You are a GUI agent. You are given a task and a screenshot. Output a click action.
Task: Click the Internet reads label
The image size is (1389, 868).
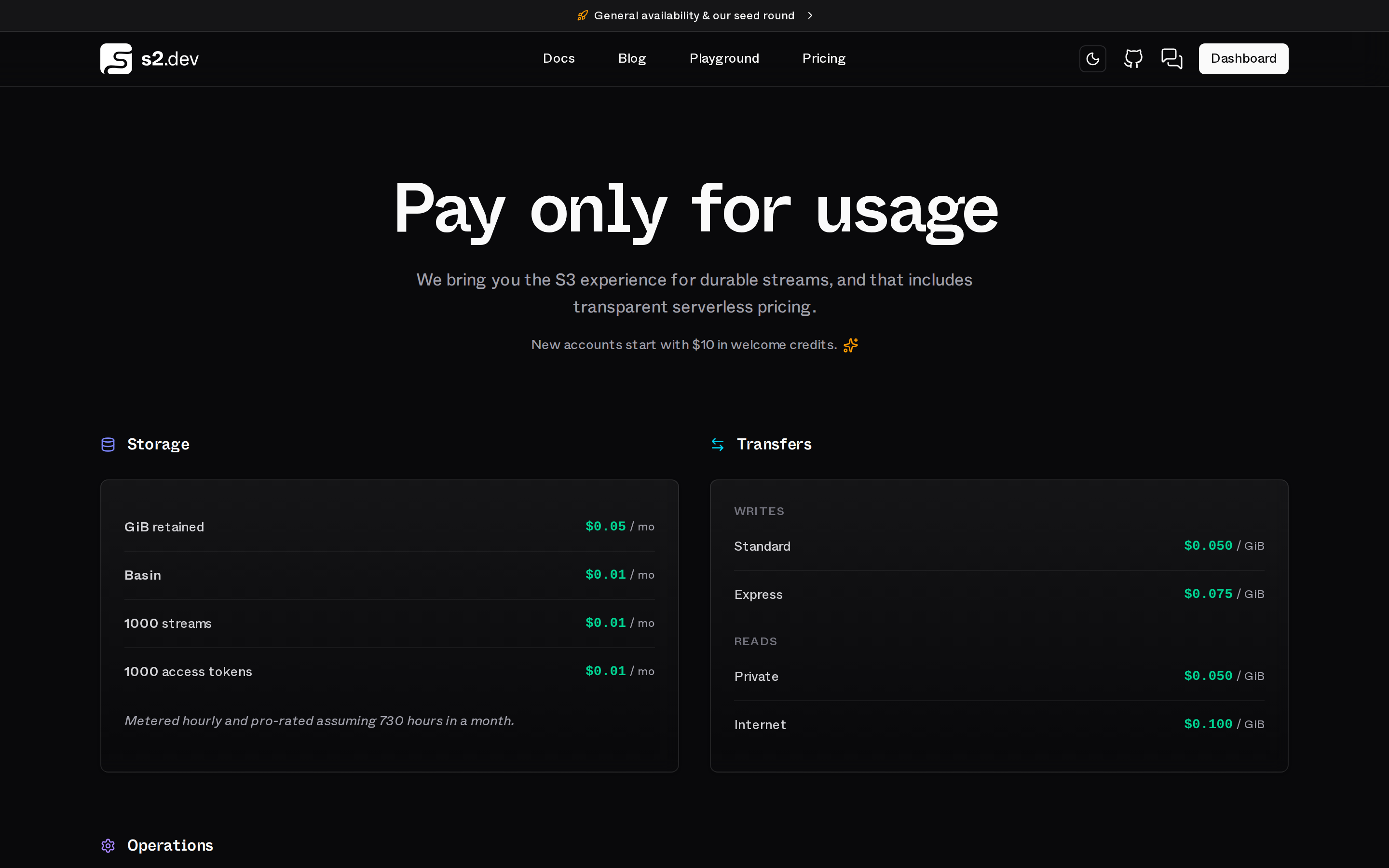(760, 725)
